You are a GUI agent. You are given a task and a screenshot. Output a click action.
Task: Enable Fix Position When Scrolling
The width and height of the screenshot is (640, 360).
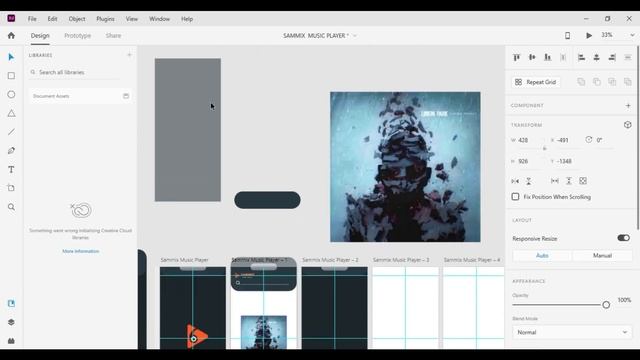[516, 197]
